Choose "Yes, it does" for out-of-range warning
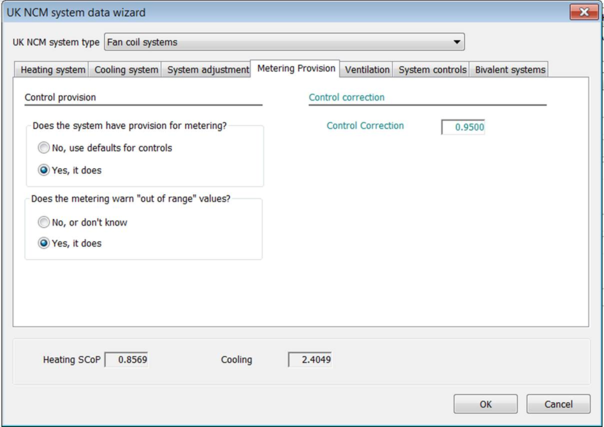This screenshot has width=604, height=427. pos(44,243)
